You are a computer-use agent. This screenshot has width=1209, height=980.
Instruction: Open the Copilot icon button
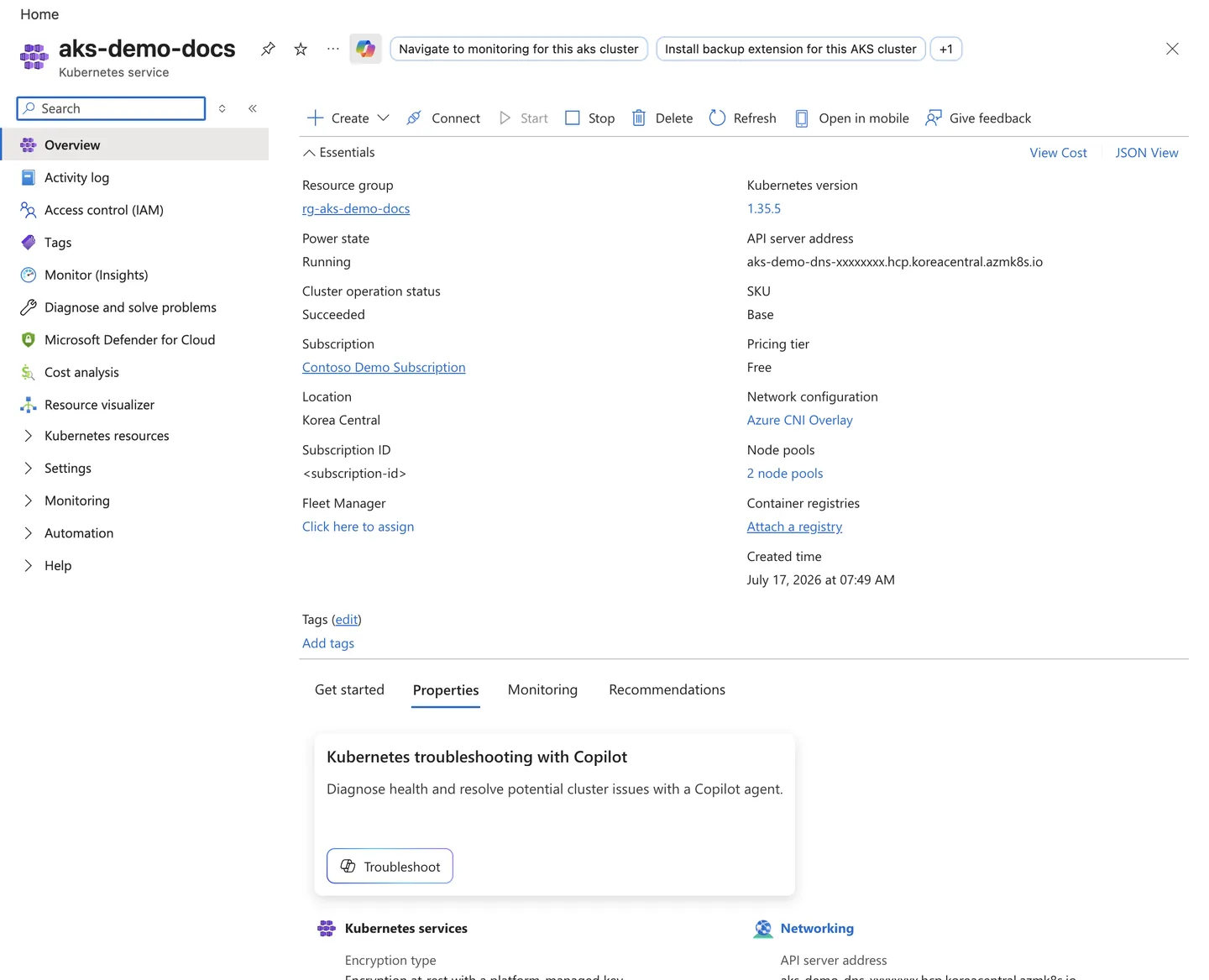click(x=365, y=49)
